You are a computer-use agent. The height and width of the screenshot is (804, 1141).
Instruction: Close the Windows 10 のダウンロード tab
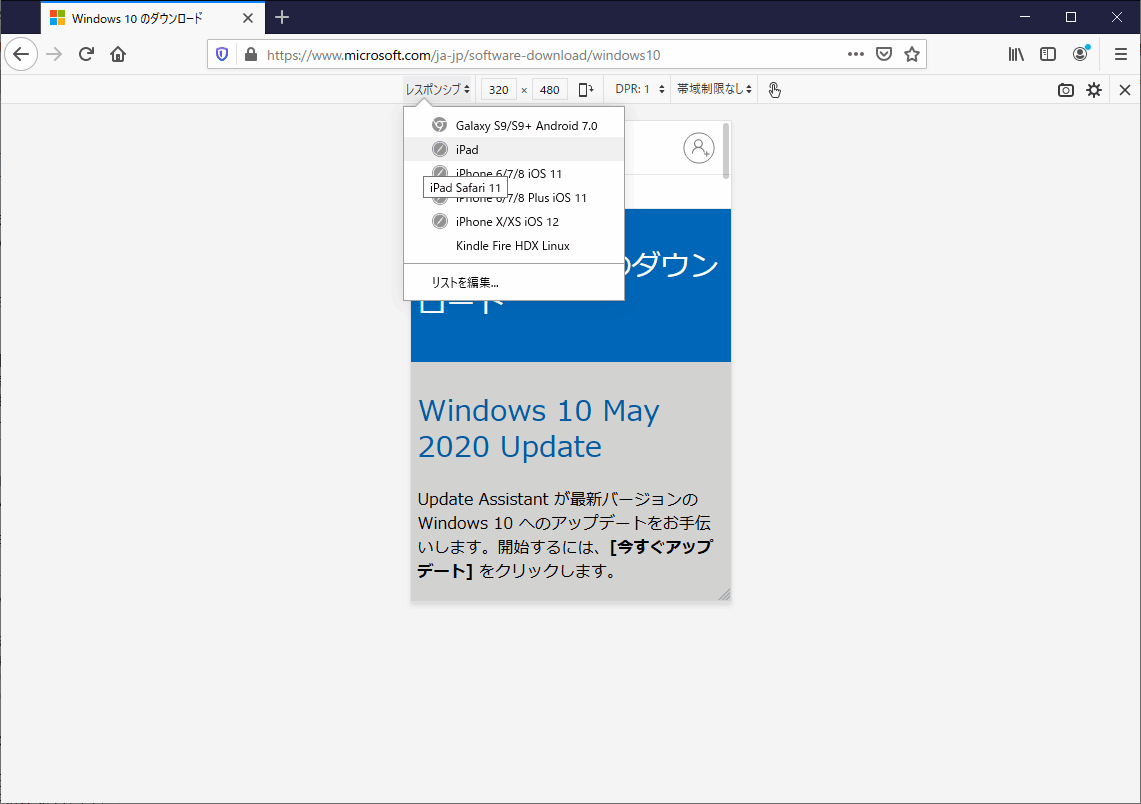pyautogui.click(x=248, y=18)
